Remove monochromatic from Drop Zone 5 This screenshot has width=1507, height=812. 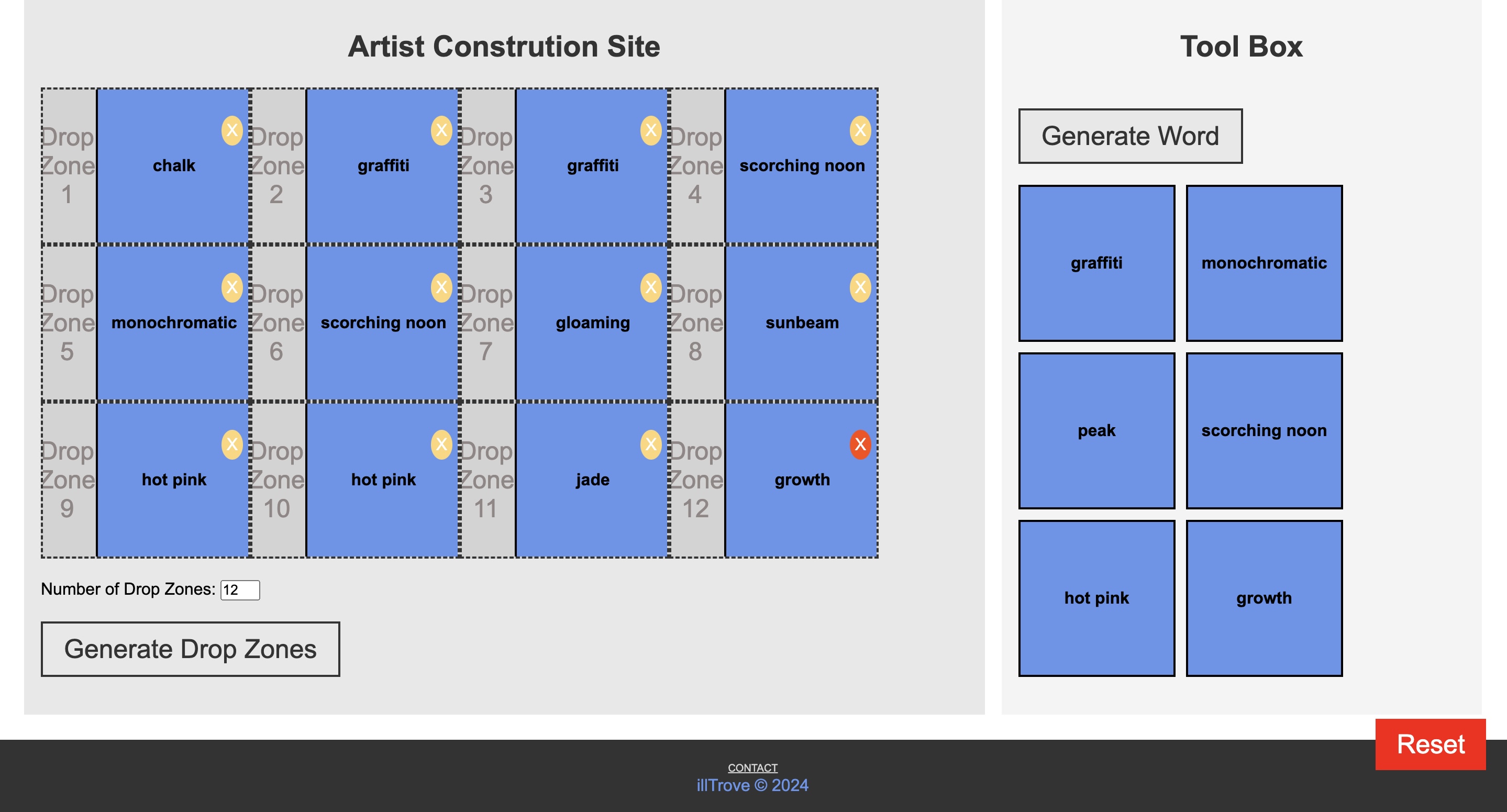click(231, 287)
